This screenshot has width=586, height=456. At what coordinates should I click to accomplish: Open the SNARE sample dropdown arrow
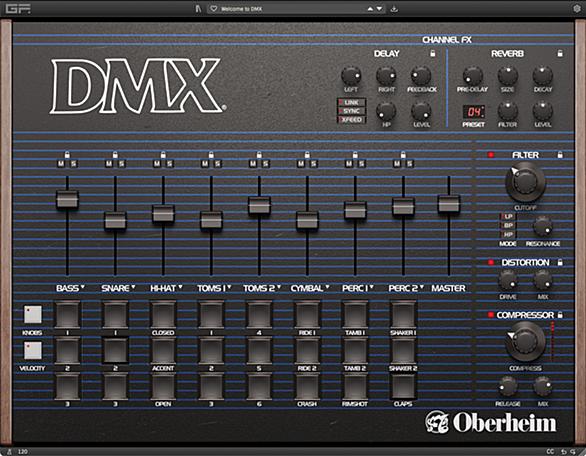[133, 287]
